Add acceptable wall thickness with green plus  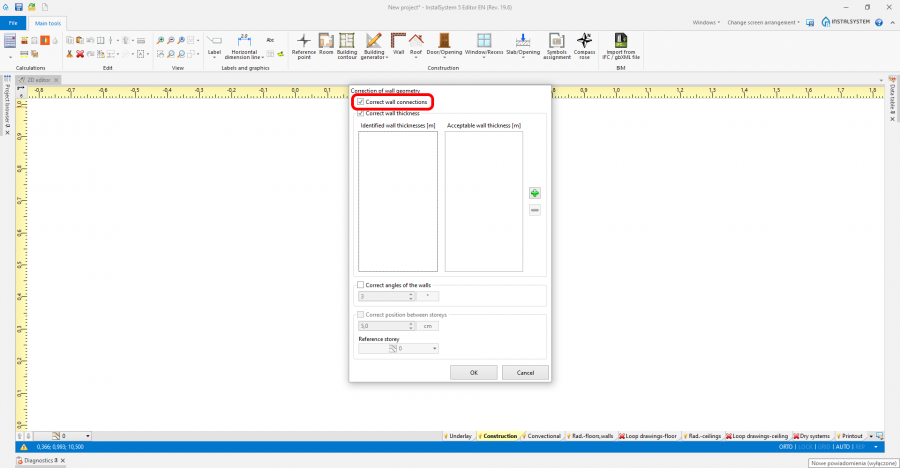(x=534, y=193)
